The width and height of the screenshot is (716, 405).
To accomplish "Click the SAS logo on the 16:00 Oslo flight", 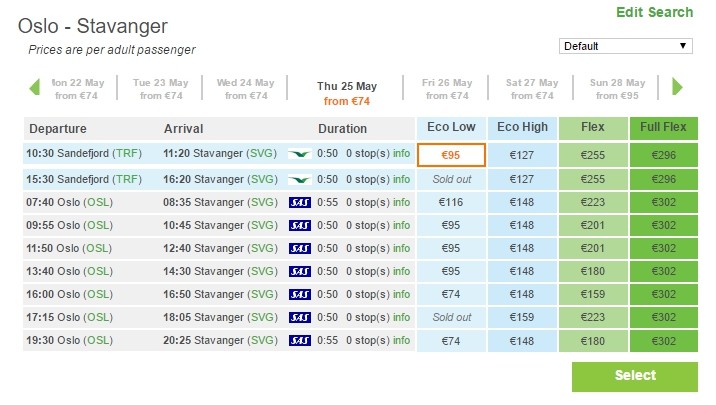I will pyautogui.click(x=299, y=294).
